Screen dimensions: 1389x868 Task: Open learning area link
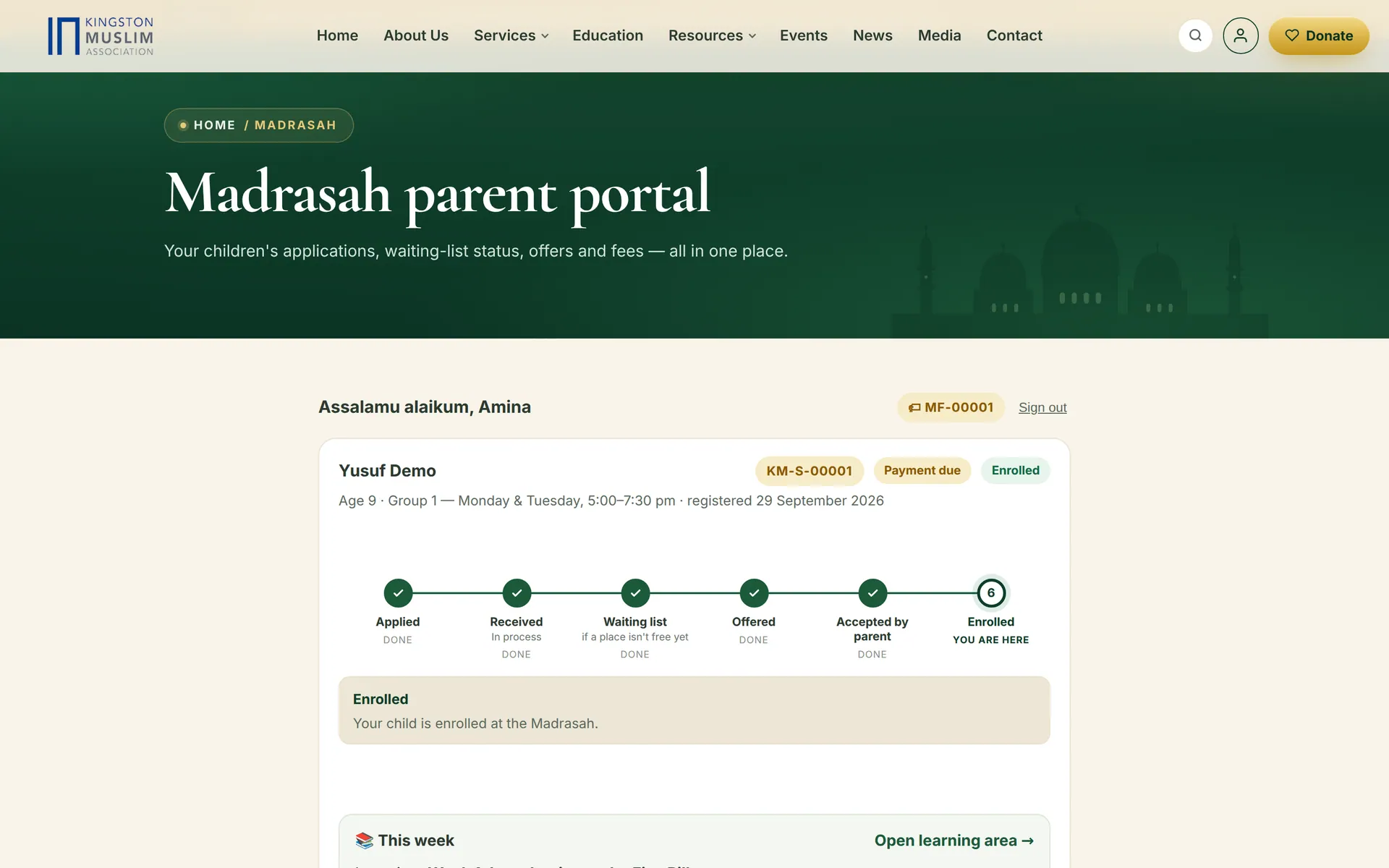click(x=954, y=841)
